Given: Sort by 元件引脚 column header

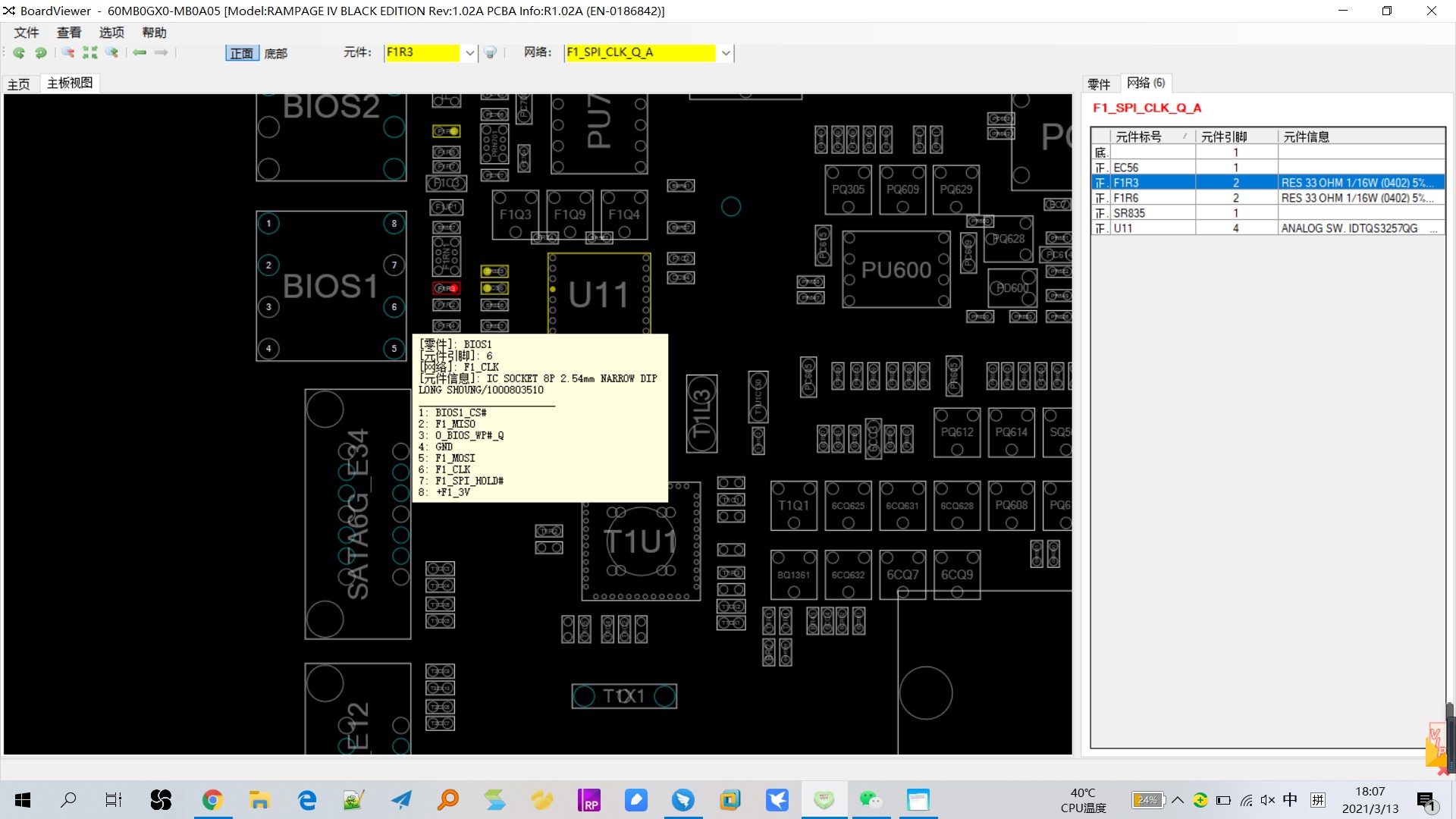Looking at the screenshot, I should (x=1236, y=136).
